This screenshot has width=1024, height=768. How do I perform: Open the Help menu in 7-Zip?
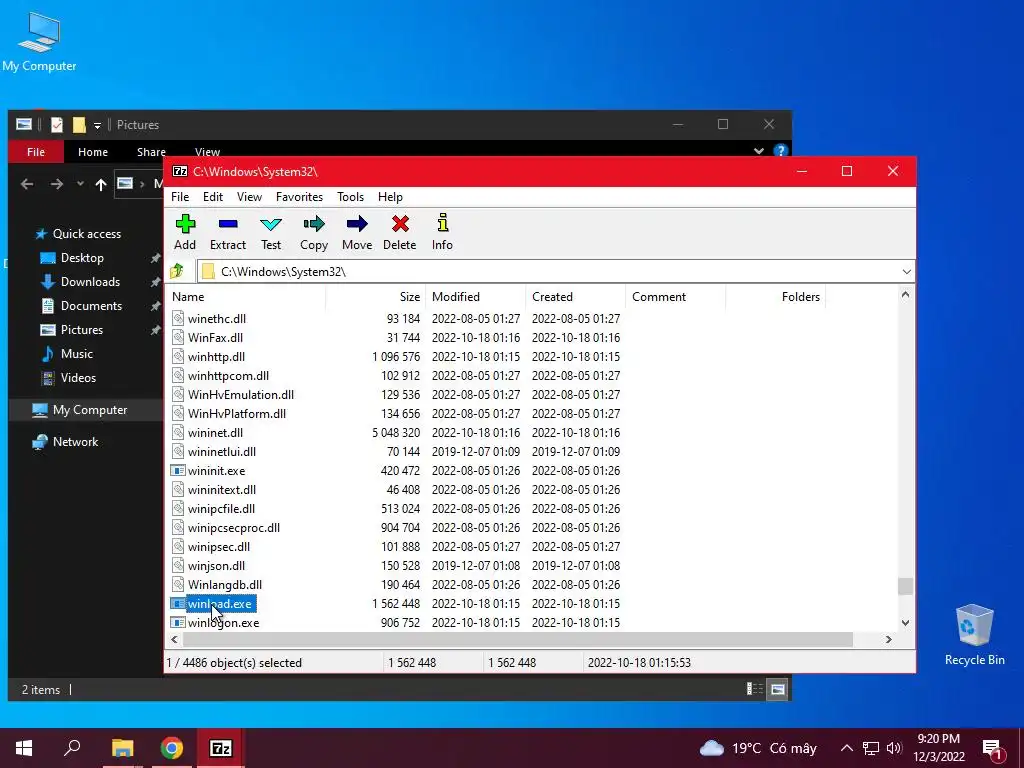[x=390, y=197]
